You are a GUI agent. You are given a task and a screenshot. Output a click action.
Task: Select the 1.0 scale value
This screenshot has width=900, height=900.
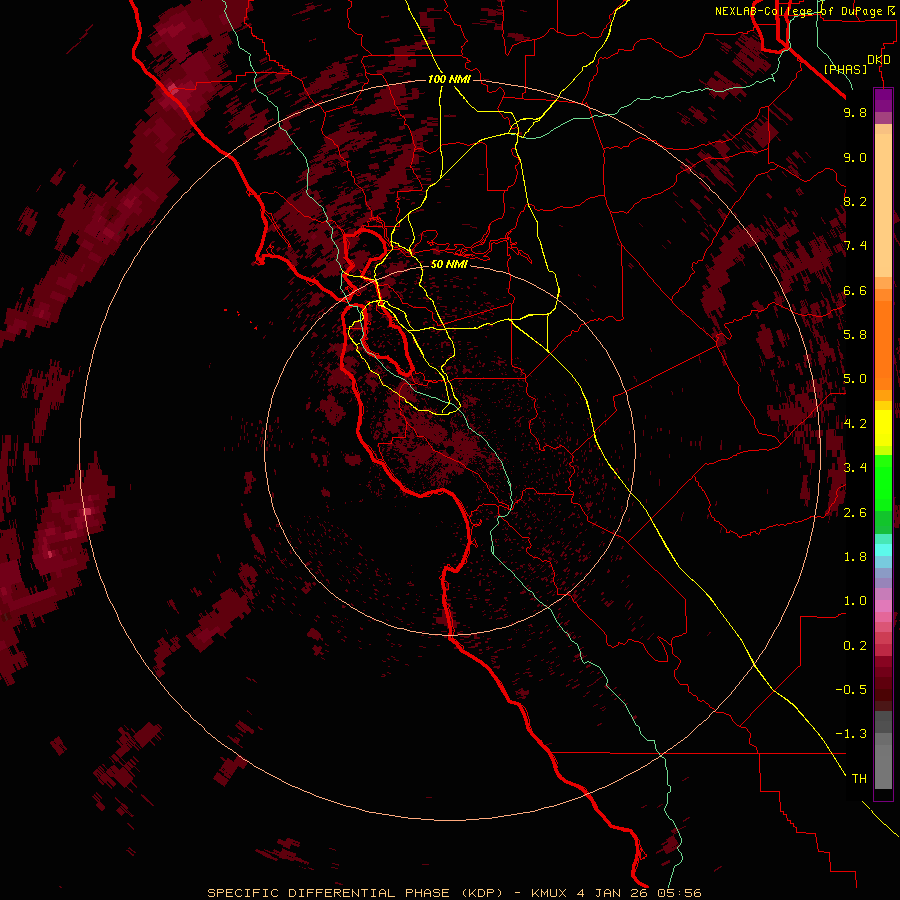tap(855, 601)
